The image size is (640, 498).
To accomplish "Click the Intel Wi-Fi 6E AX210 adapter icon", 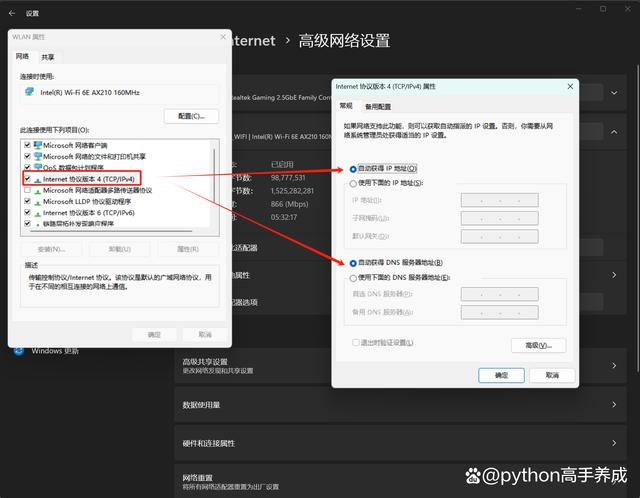I will coord(29,91).
